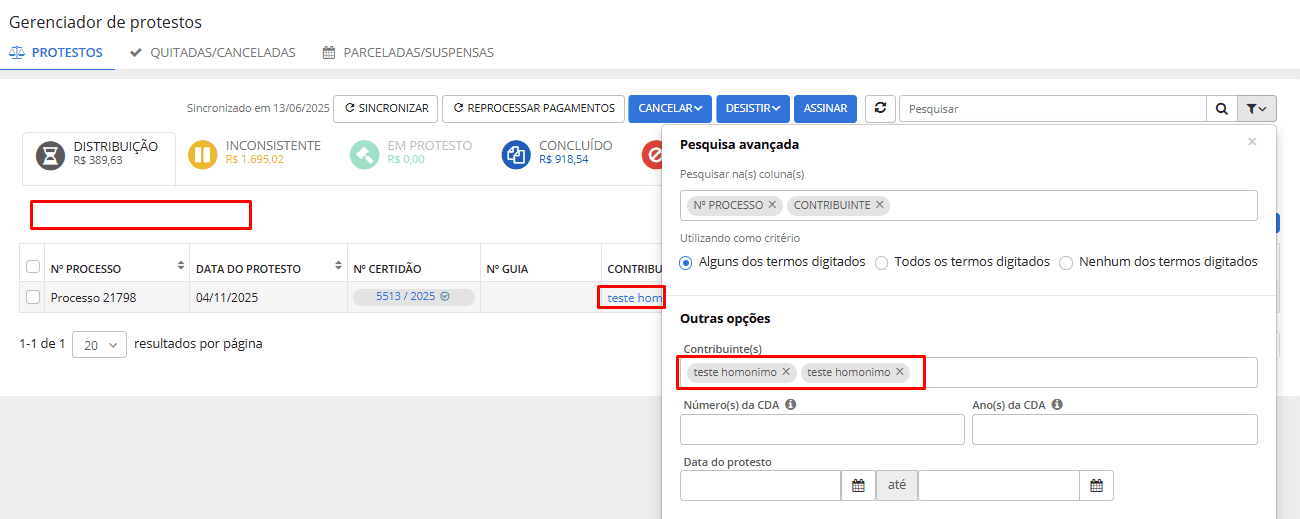This screenshot has width=1300, height=519.
Task: Close the Pesquisa avançada panel
Action: pyautogui.click(x=1252, y=142)
